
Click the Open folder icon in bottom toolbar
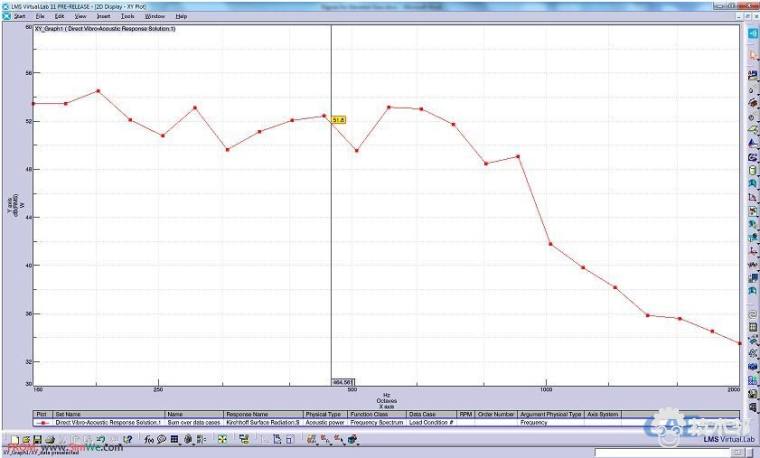coord(25,438)
